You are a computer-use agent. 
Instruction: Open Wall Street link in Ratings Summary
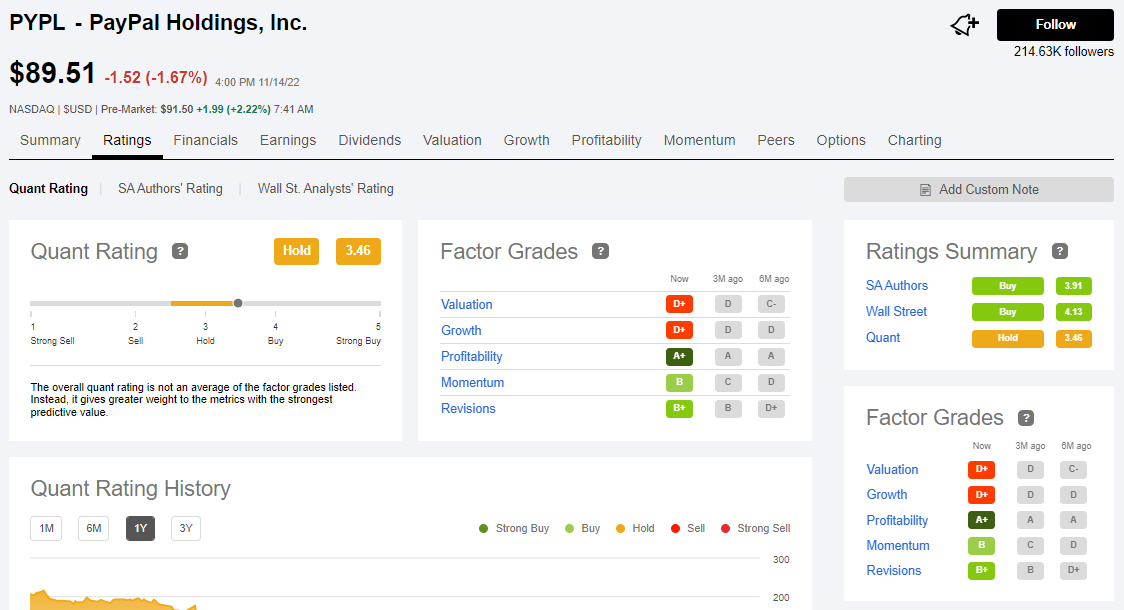click(x=896, y=312)
